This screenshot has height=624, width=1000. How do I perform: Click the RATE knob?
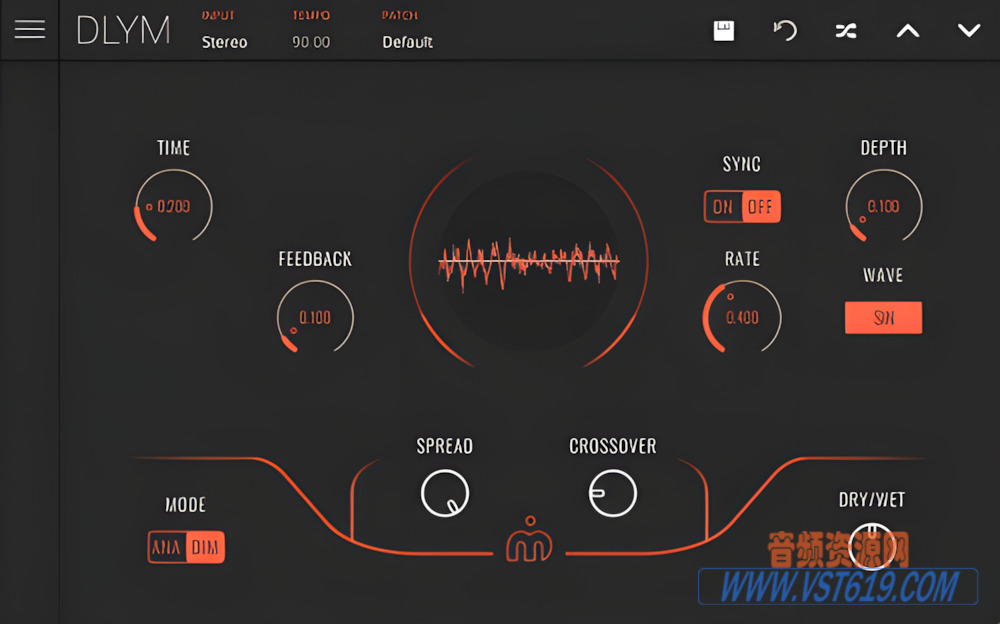741,317
